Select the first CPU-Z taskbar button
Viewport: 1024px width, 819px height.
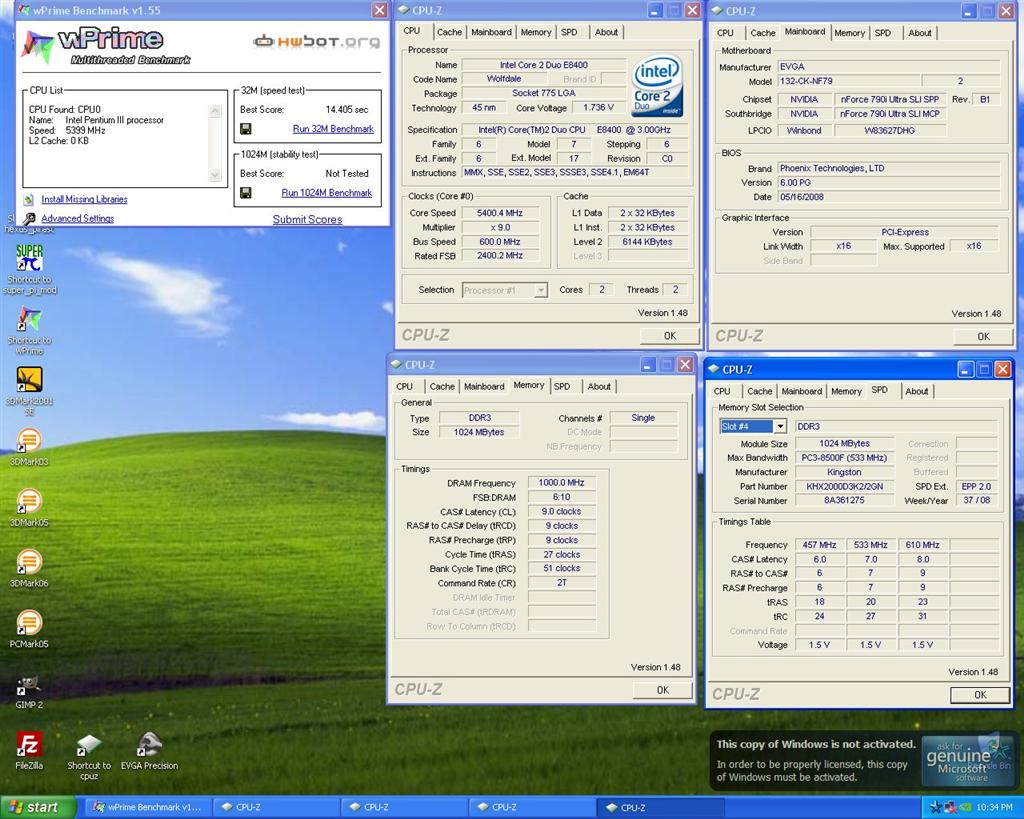(x=274, y=808)
